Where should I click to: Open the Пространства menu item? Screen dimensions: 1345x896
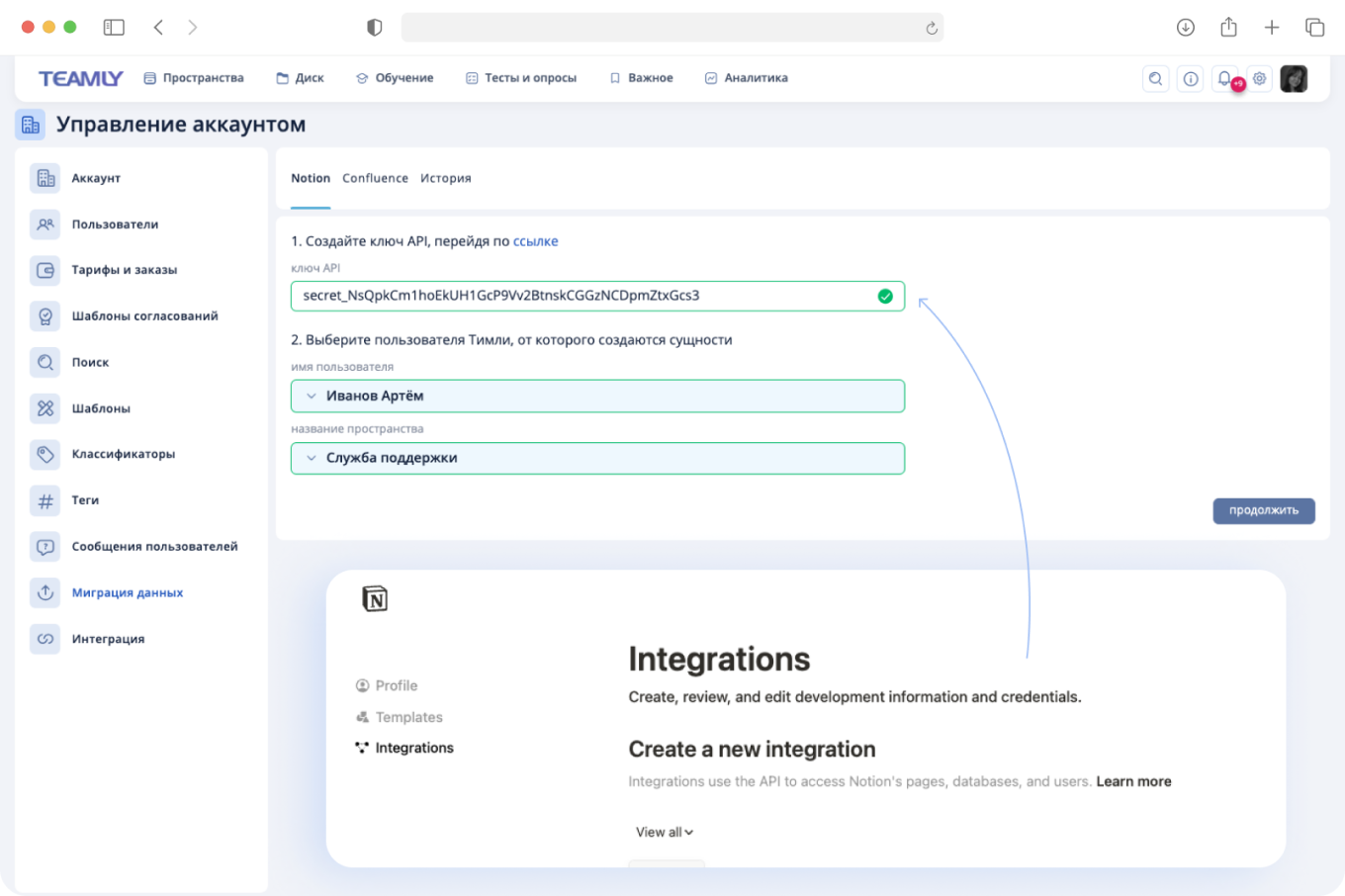194,78
